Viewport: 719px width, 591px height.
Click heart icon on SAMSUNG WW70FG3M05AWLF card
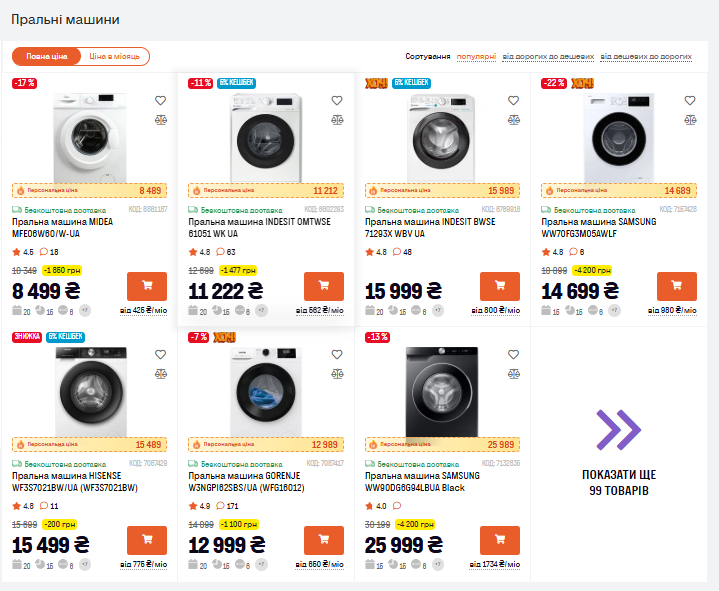tap(689, 100)
